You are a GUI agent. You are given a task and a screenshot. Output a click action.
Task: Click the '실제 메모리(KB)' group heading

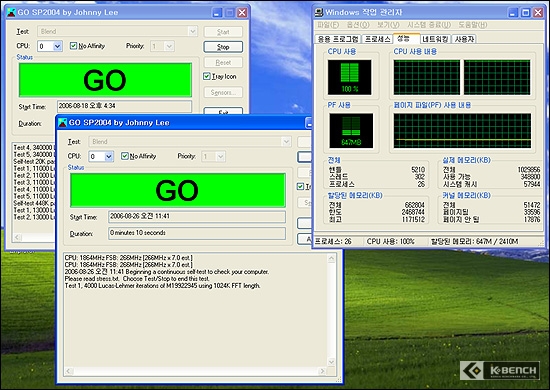click(466, 160)
